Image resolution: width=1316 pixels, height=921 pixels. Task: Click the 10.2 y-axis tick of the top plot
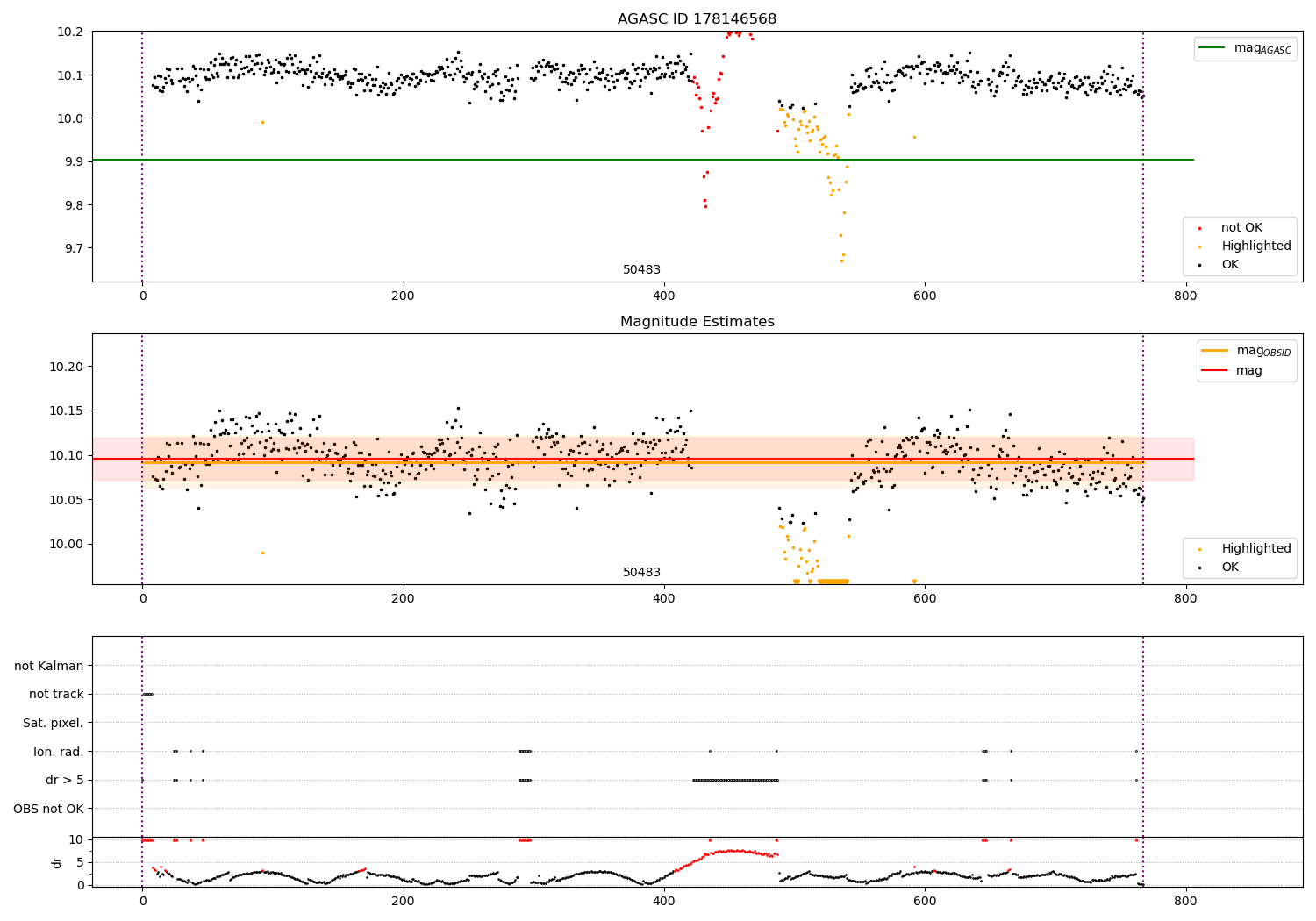(x=69, y=32)
